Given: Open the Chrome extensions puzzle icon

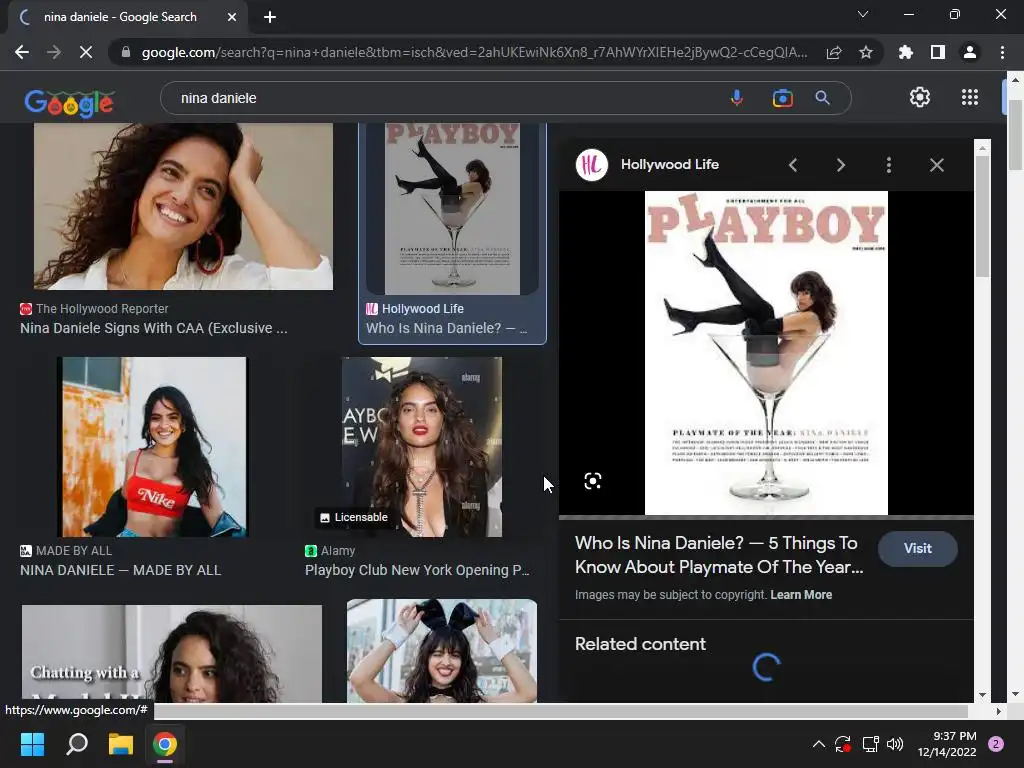Looking at the screenshot, I should click(x=906, y=52).
